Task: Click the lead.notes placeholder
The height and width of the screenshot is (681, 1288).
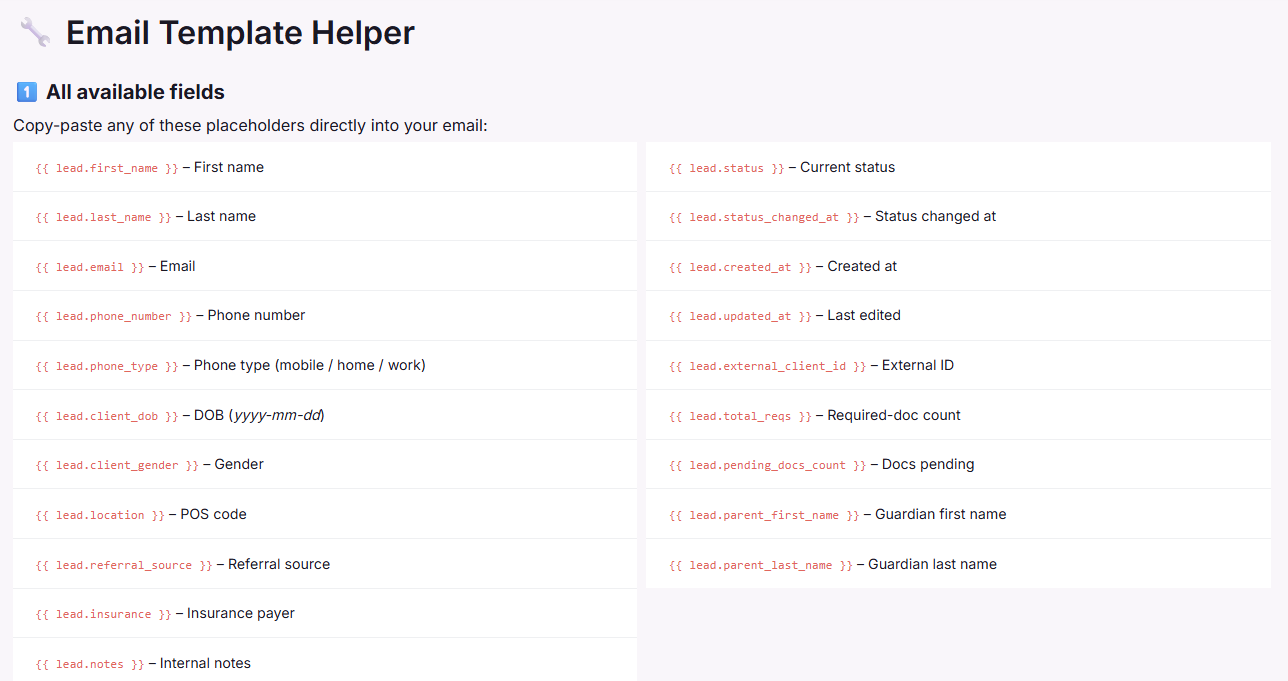Action: 89,664
